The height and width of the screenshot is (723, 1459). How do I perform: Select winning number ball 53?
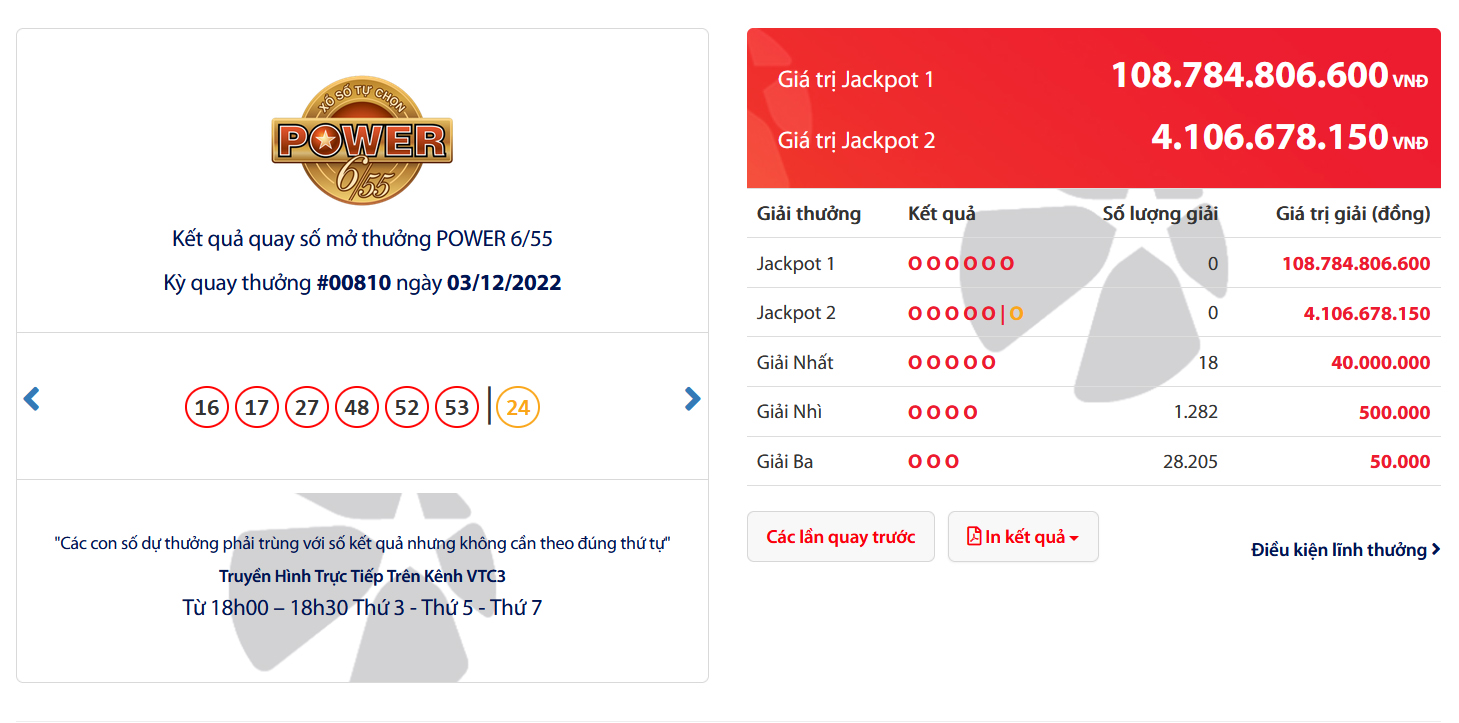pyautogui.click(x=457, y=407)
